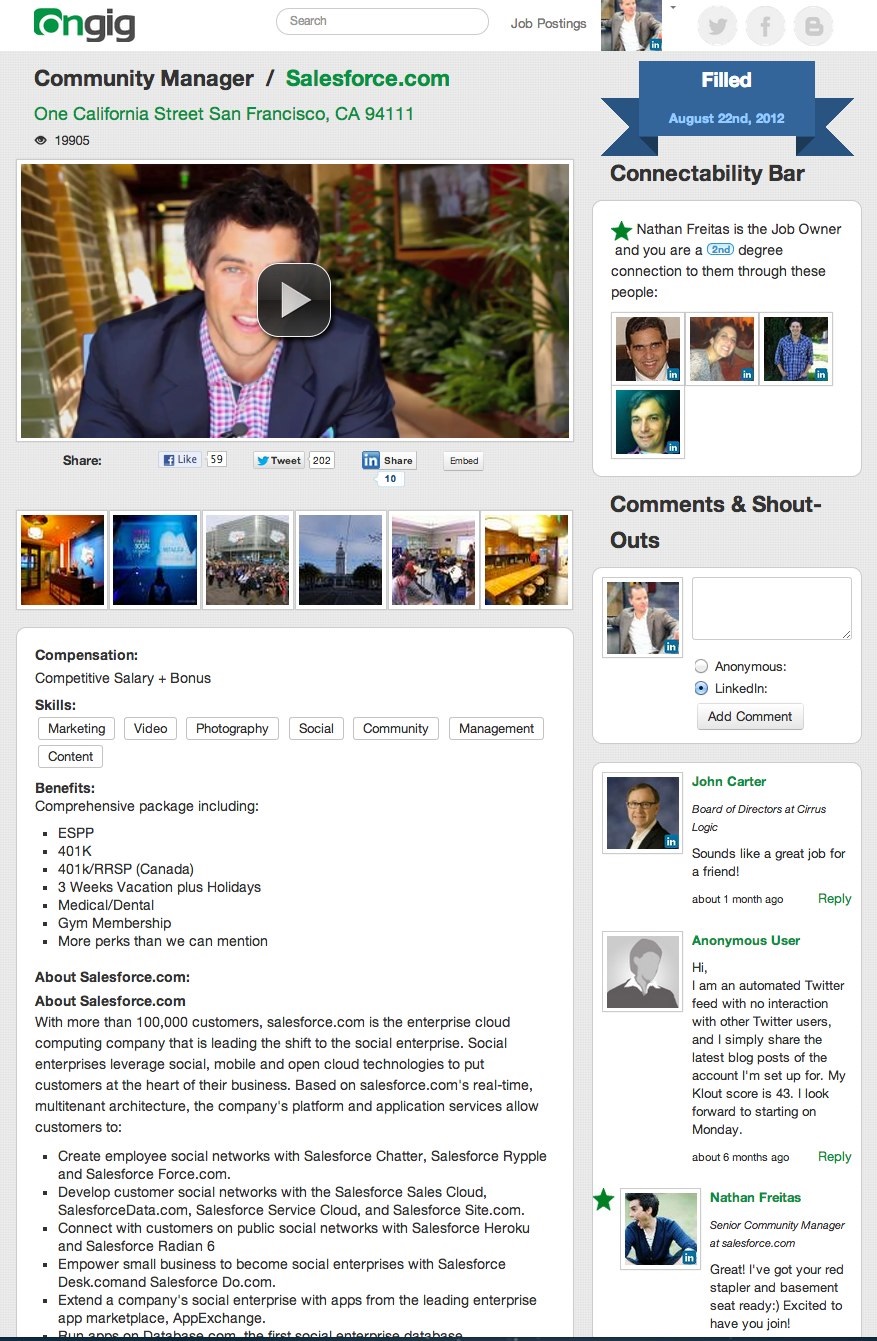
Task: Click John Carter's avatar photo
Action: (x=643, y=813)
